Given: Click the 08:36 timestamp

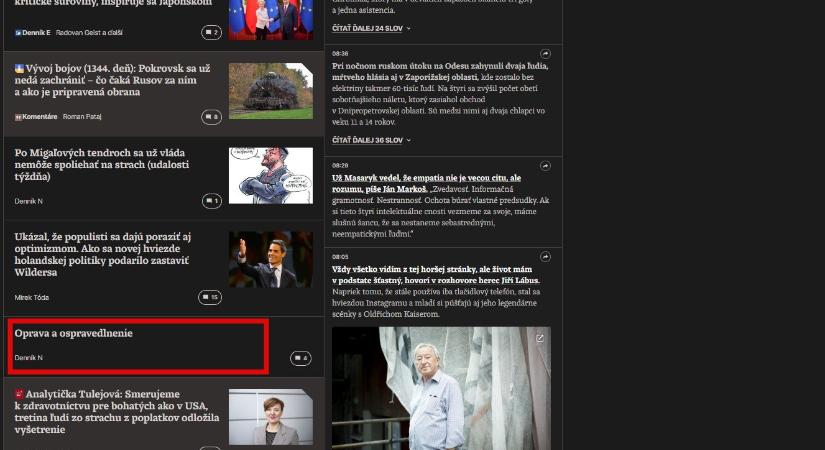Looking at the screenshot, I should (x=340, y=54).
